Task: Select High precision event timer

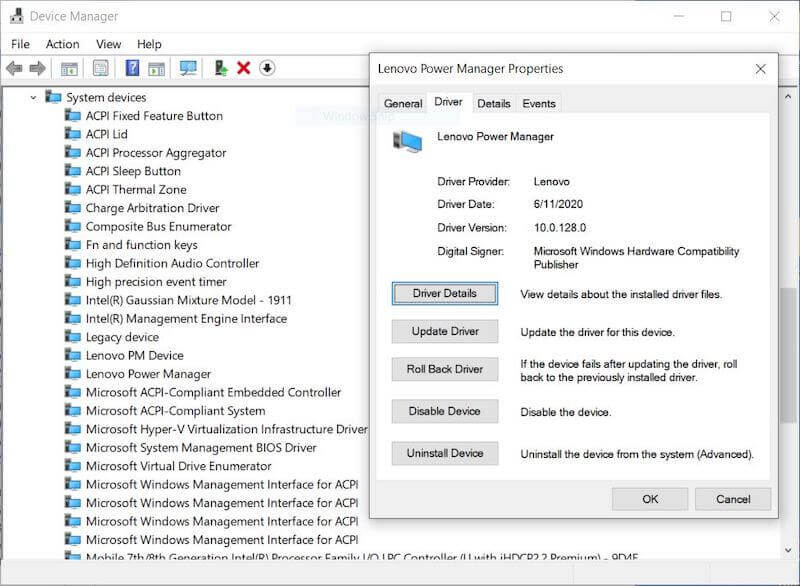Action: [x=156, y=282]
